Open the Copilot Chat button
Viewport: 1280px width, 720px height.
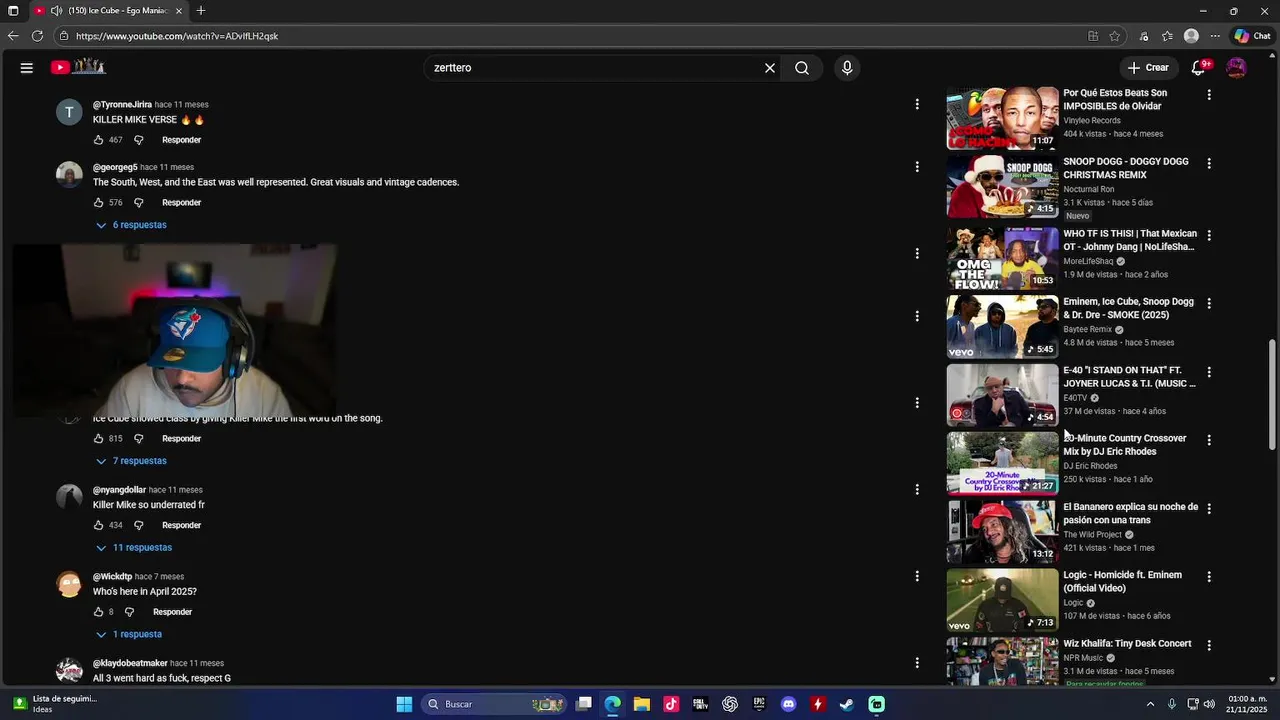[x=1252, y=36]
